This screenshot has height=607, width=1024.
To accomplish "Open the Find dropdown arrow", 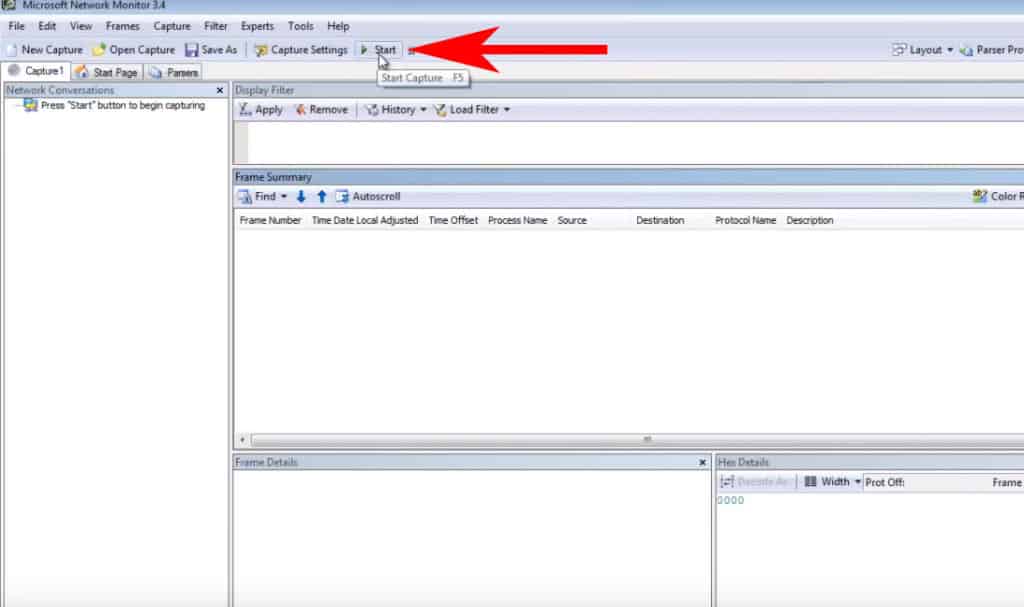I will click(284, 196).
